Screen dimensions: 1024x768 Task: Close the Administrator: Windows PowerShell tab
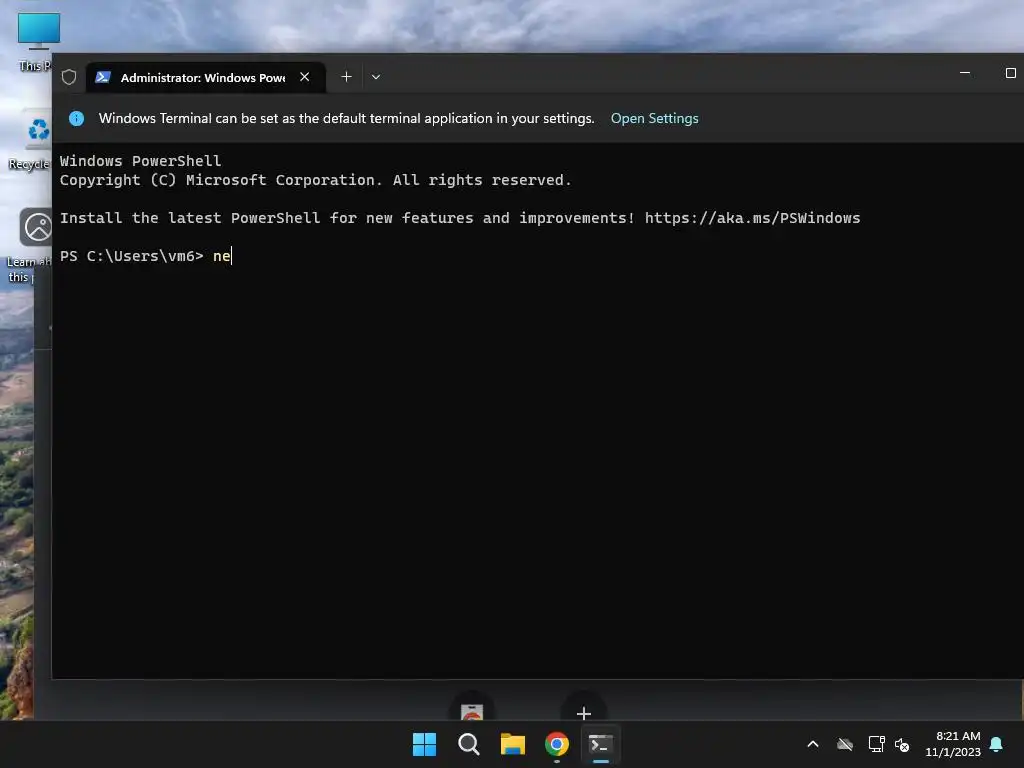tap(304, 77)
